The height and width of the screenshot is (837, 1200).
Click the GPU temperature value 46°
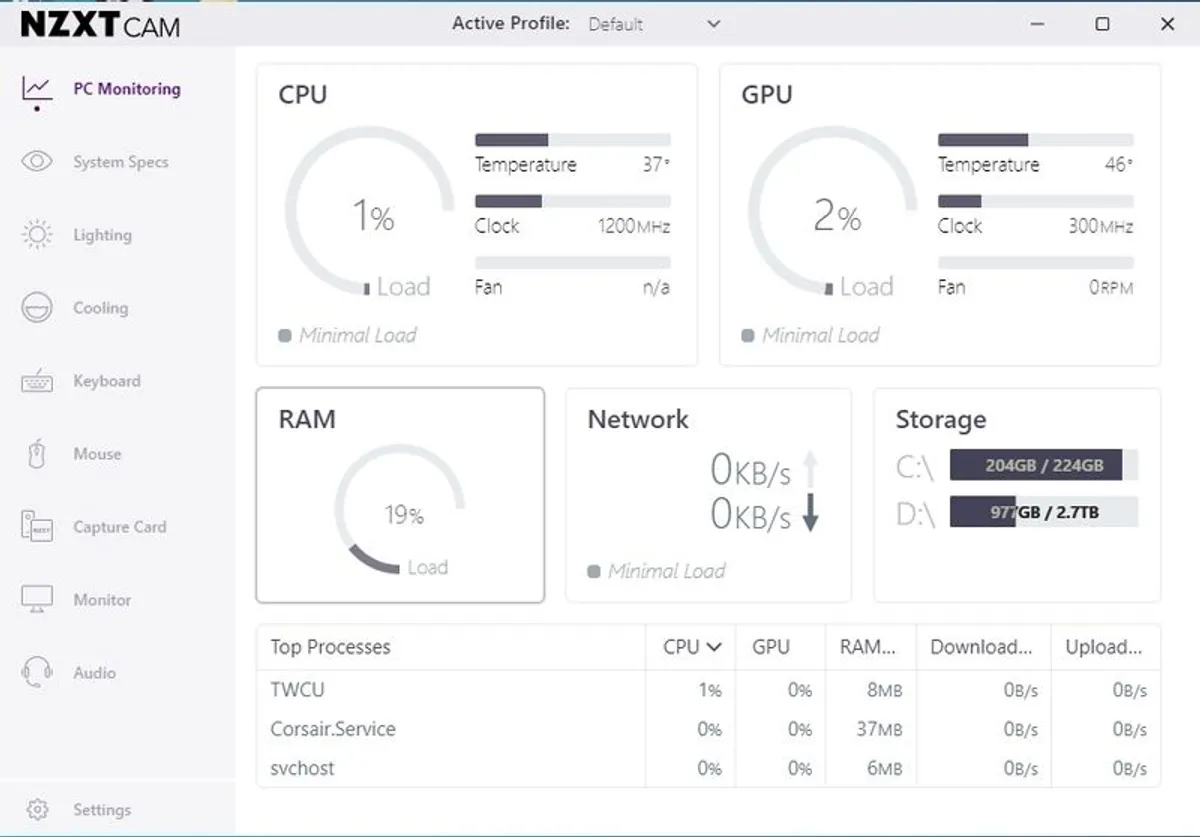pos(1119,165)
